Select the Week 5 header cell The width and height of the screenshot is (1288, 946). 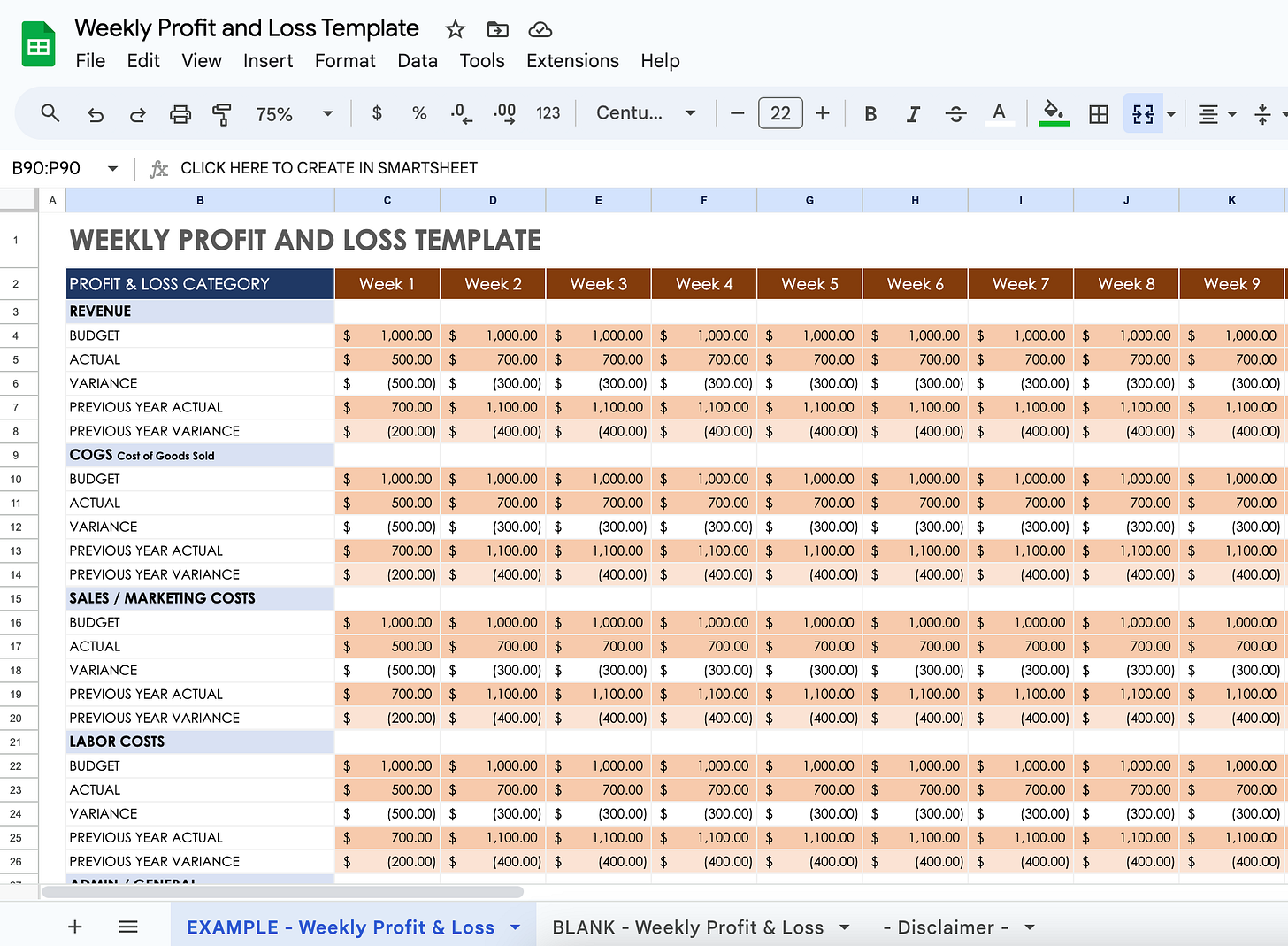coord(809,284)
